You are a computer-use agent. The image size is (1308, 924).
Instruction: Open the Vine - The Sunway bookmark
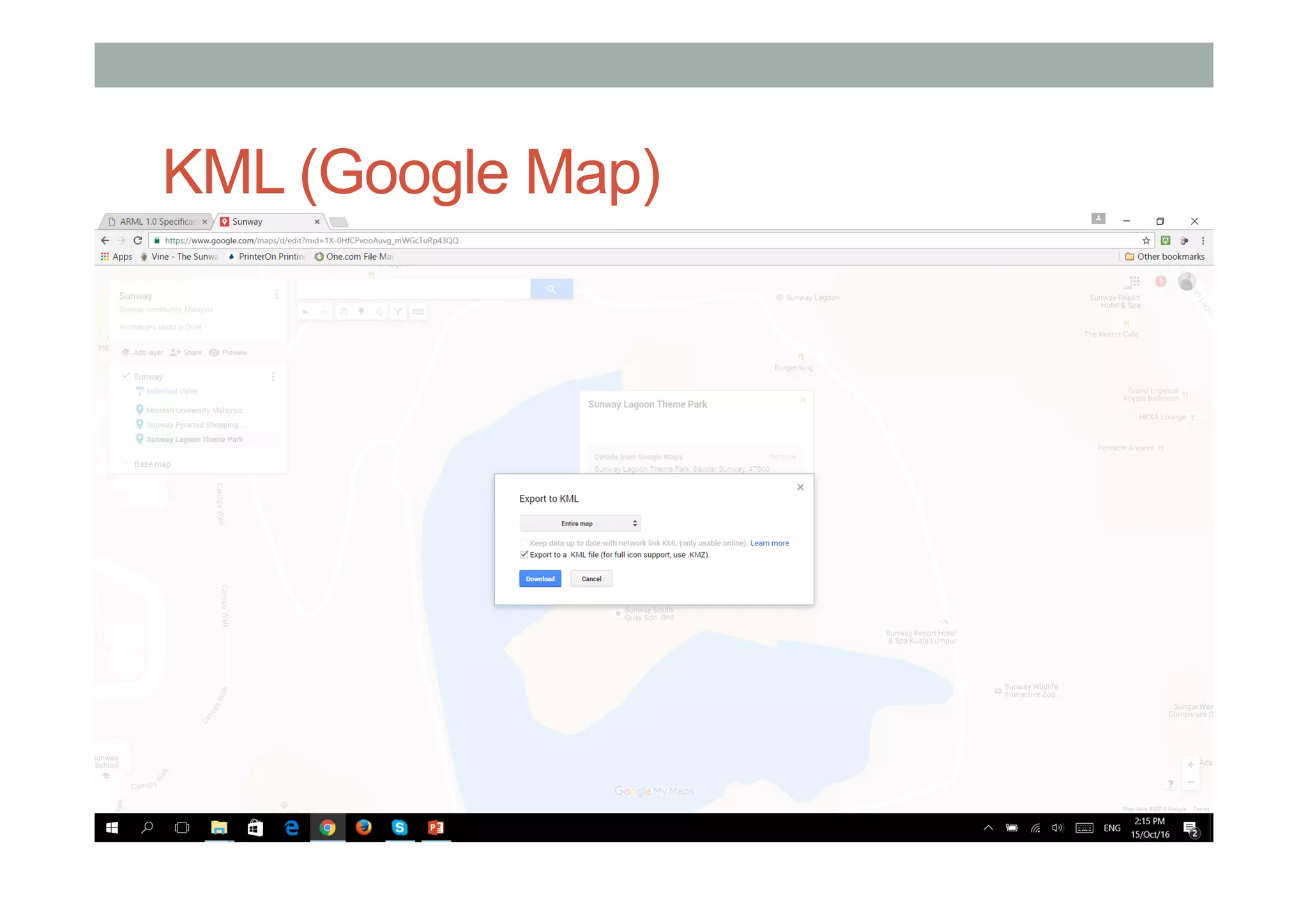179,257
